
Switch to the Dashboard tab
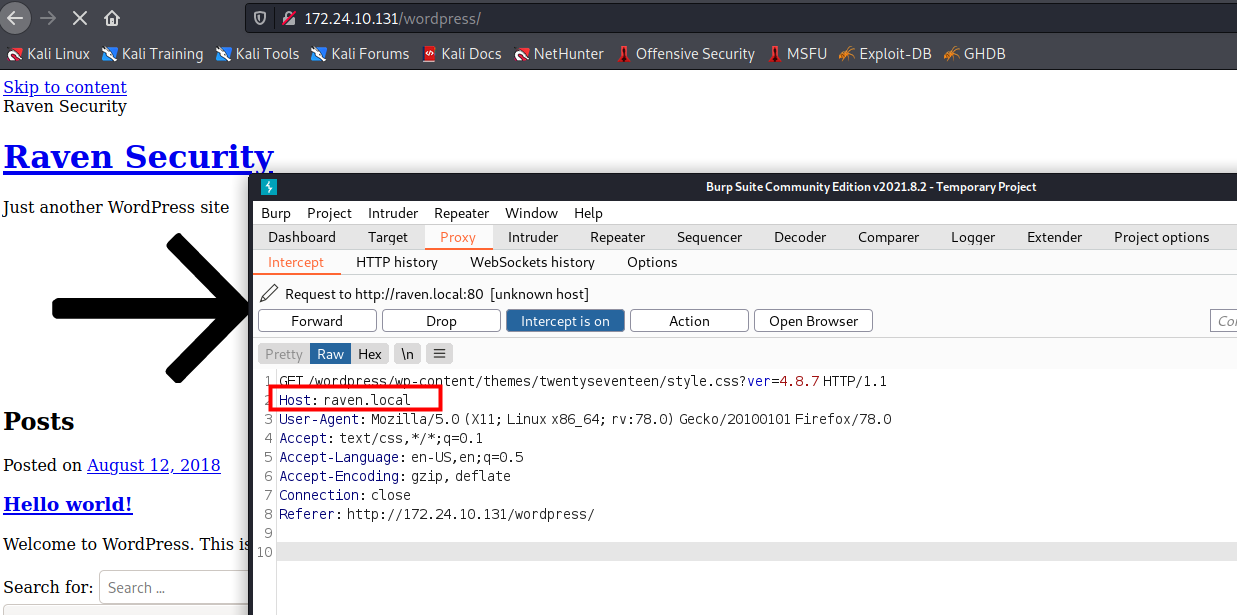click(302, 237)
